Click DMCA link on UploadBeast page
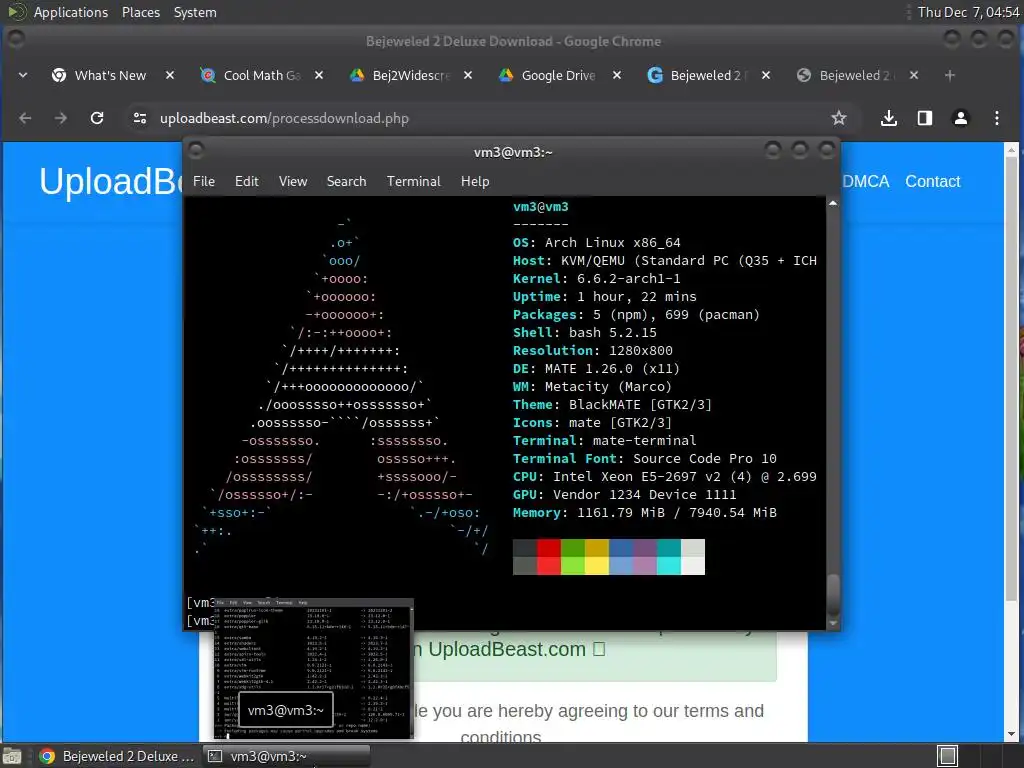Image resolution: width=1024 pixels, height=768 pixels. pyautogui.click(x=865, y=182)
